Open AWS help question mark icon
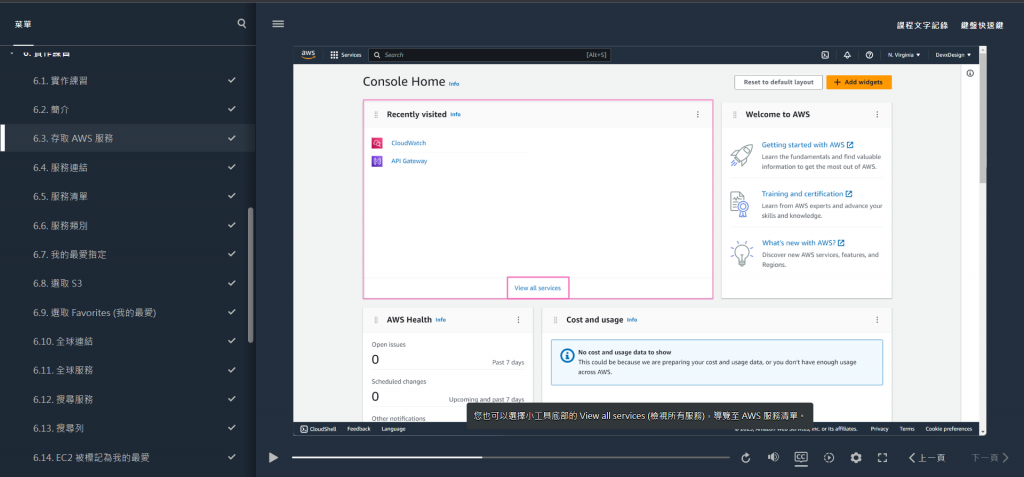The width and height of the screenshot is (1024, 477). point(869,55)
